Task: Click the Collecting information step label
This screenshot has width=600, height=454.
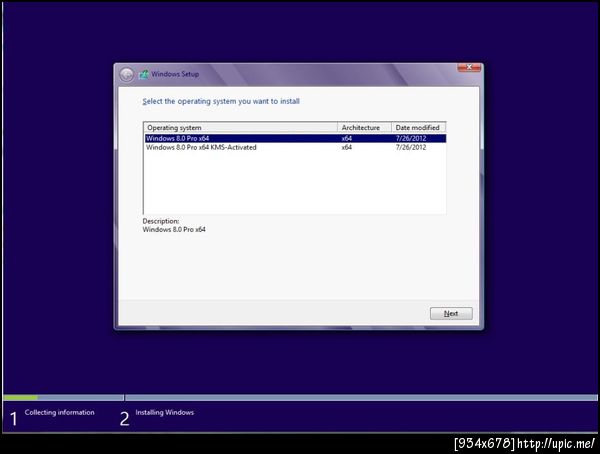Action: [59, 412]
